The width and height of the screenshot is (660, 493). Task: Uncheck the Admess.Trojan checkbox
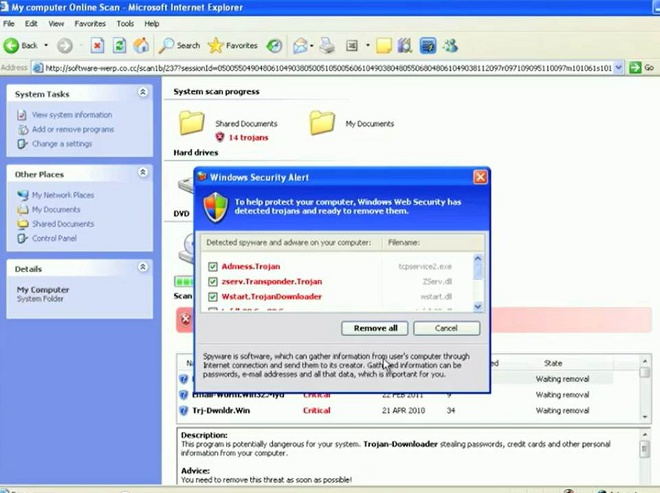213,266
